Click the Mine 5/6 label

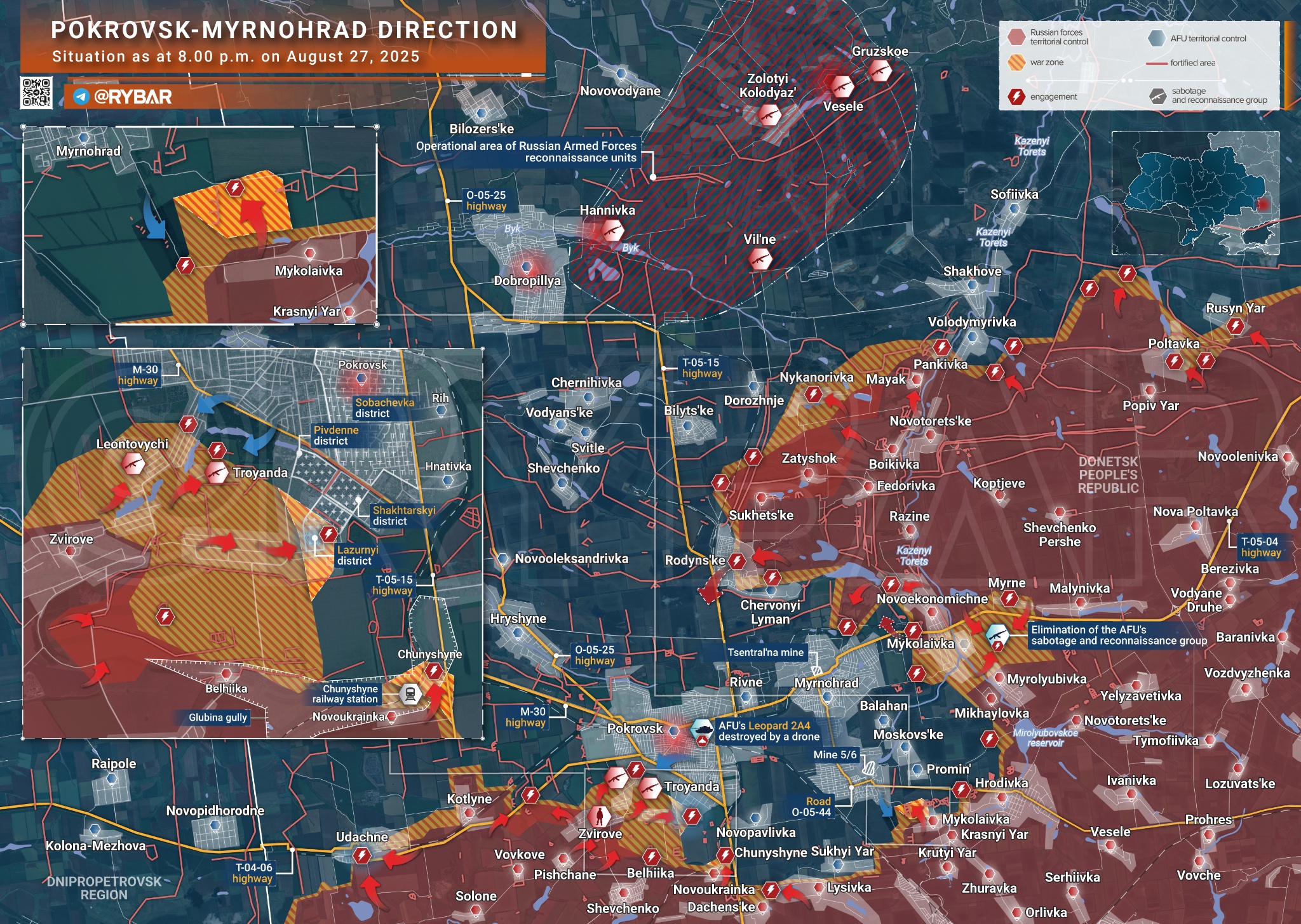(835, 754)
